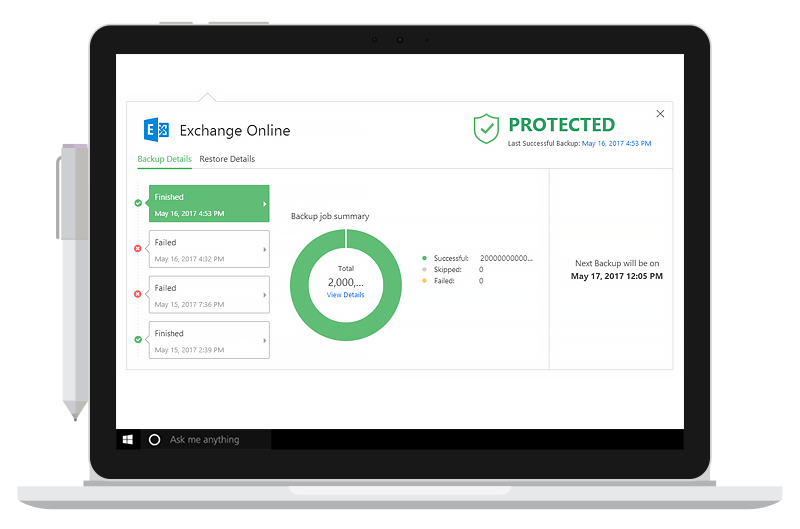Click the orange Failed legend dot
This screenshot has width=800, height=529.
[x=424, y=281]
